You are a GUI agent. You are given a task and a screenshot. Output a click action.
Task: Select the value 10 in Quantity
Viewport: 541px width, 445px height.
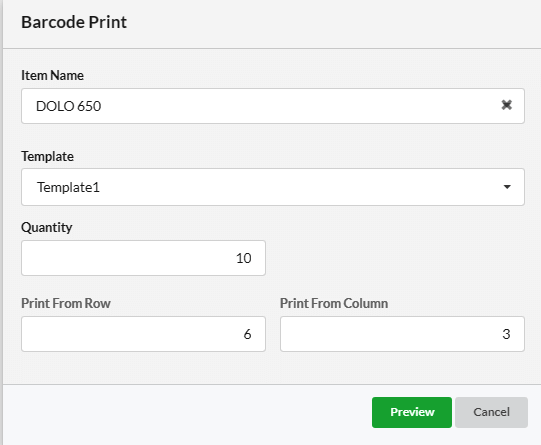[244, 258]
